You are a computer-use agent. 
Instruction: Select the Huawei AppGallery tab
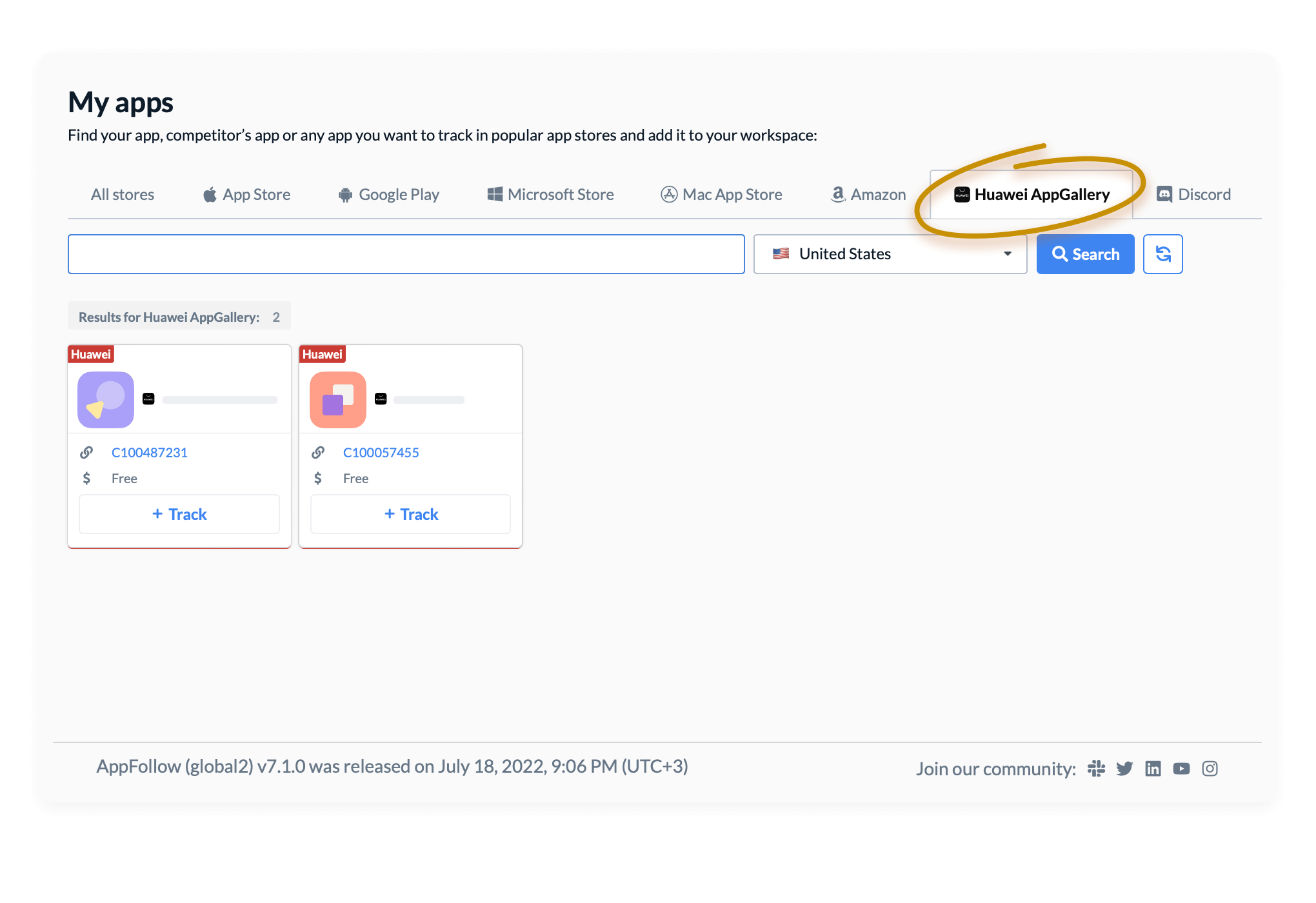1032,194
